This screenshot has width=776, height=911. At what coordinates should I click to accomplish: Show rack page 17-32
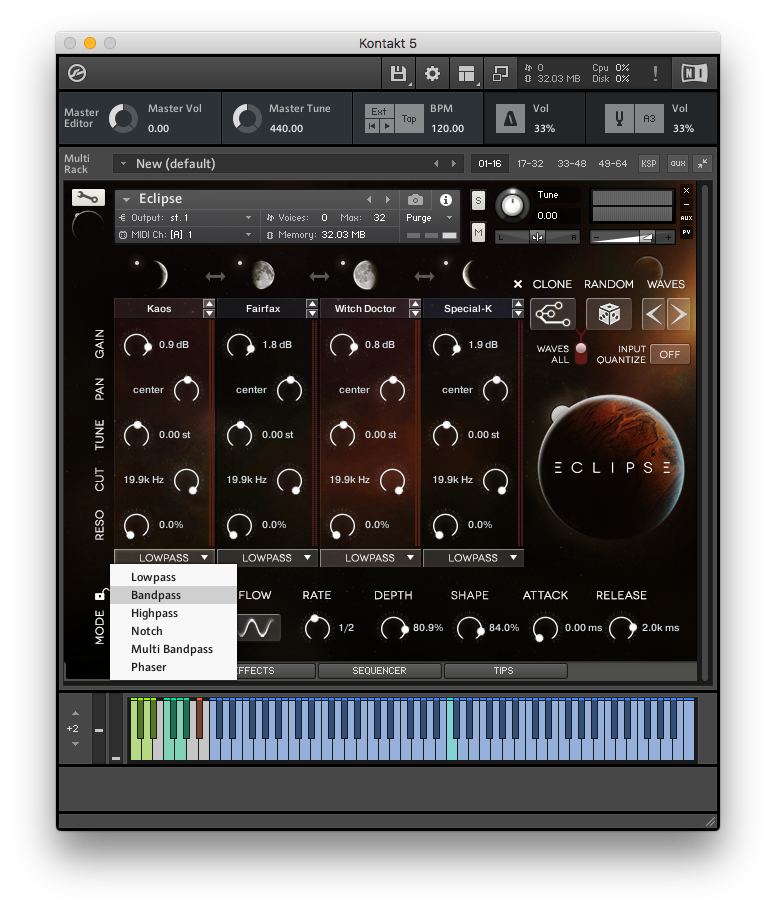click(x=530, y=164)
